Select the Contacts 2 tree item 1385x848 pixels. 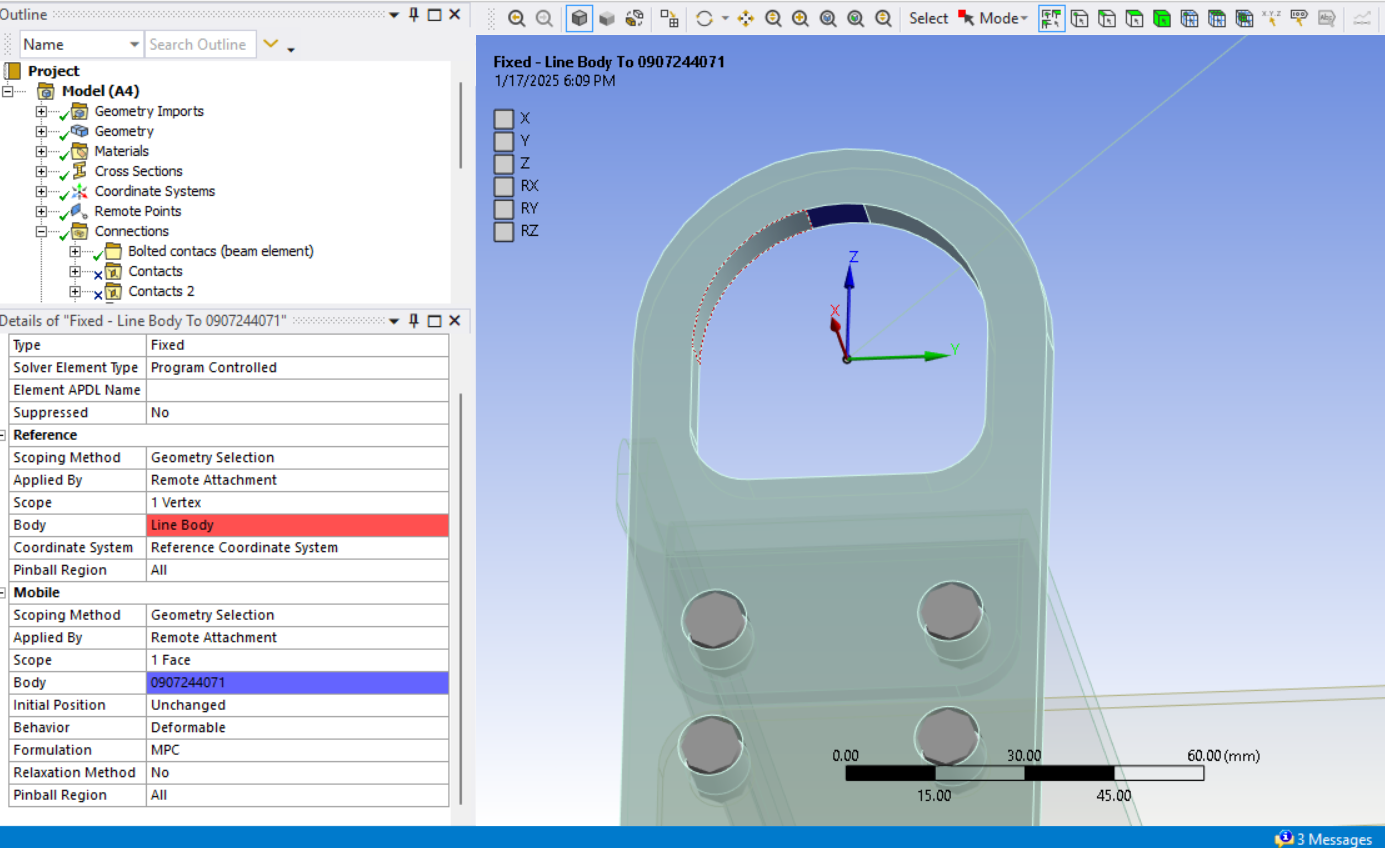click(161, 291)
